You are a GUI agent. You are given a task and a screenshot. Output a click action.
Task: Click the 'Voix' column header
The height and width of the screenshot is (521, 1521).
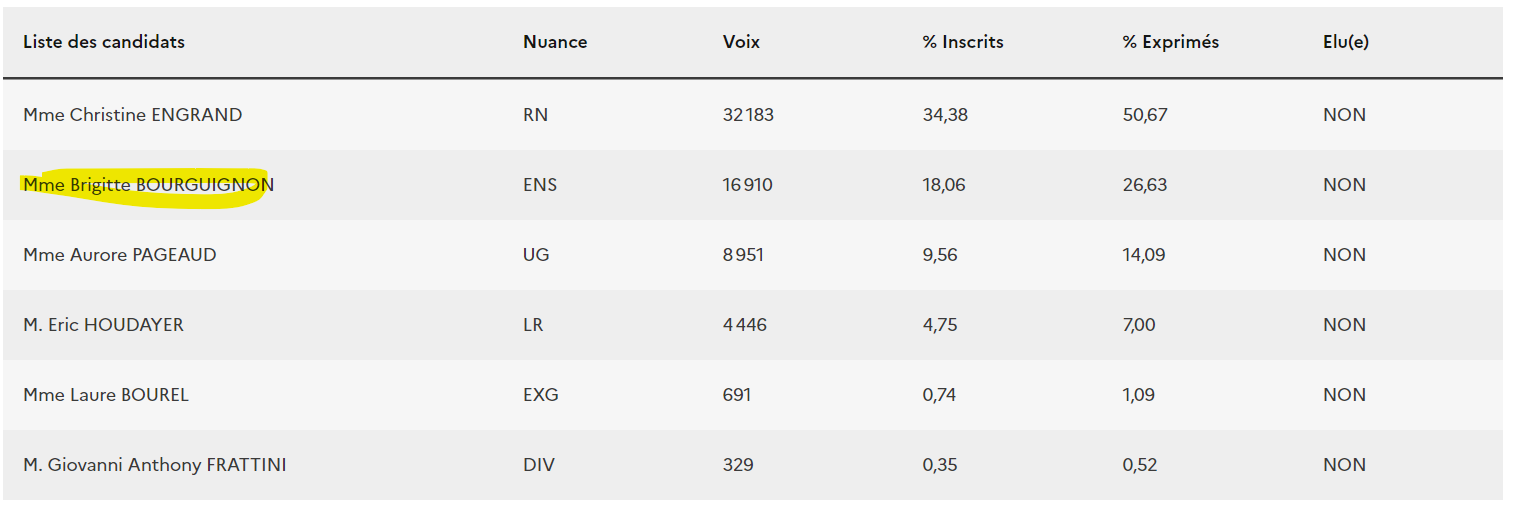pos(741,42)
